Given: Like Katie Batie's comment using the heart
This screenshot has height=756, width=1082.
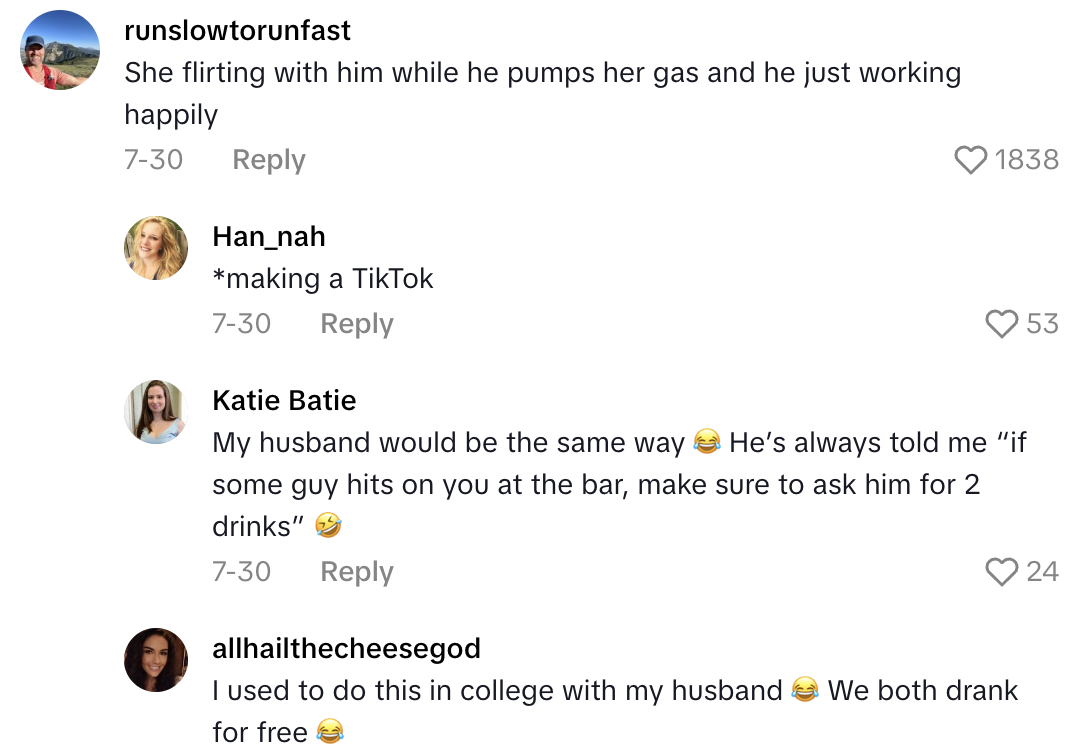Looking at the screenshot, I should pos(1000,572).
